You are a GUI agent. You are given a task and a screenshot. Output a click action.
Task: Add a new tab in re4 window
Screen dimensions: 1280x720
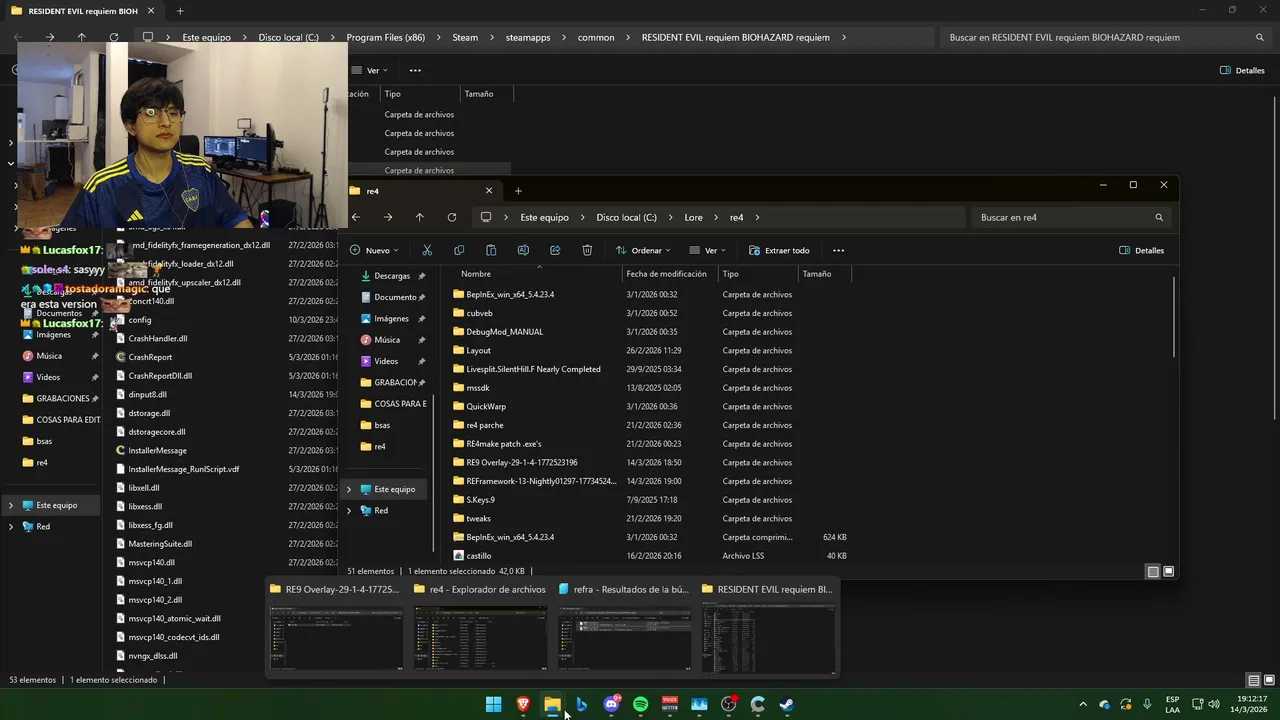518,190
